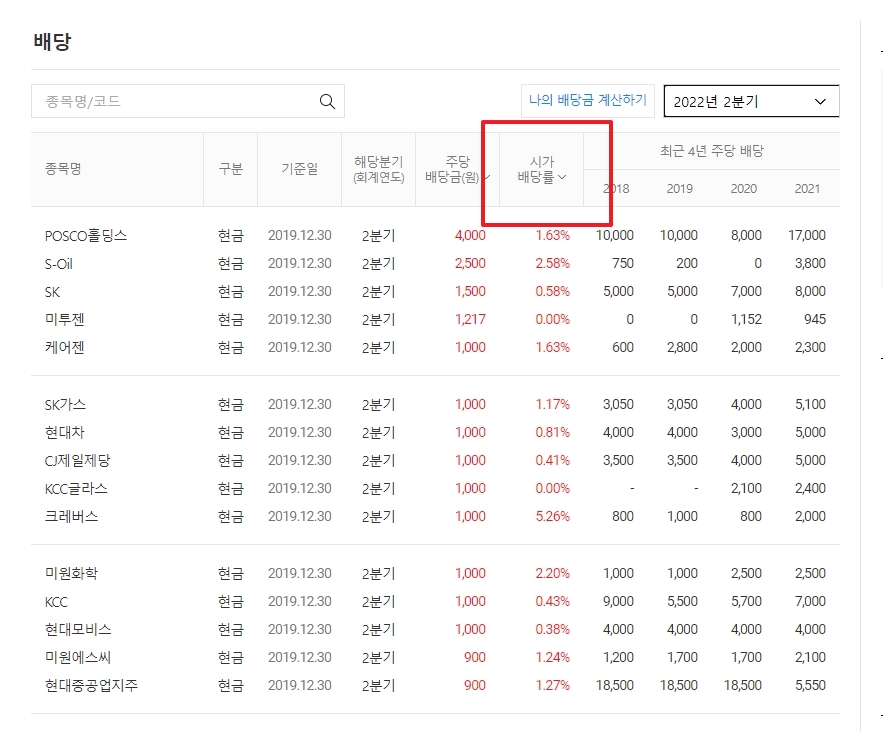The height and width of the screenshot is (731, 883).
Task: Select 배당 page heading
Action: click(x=52, y=41)
